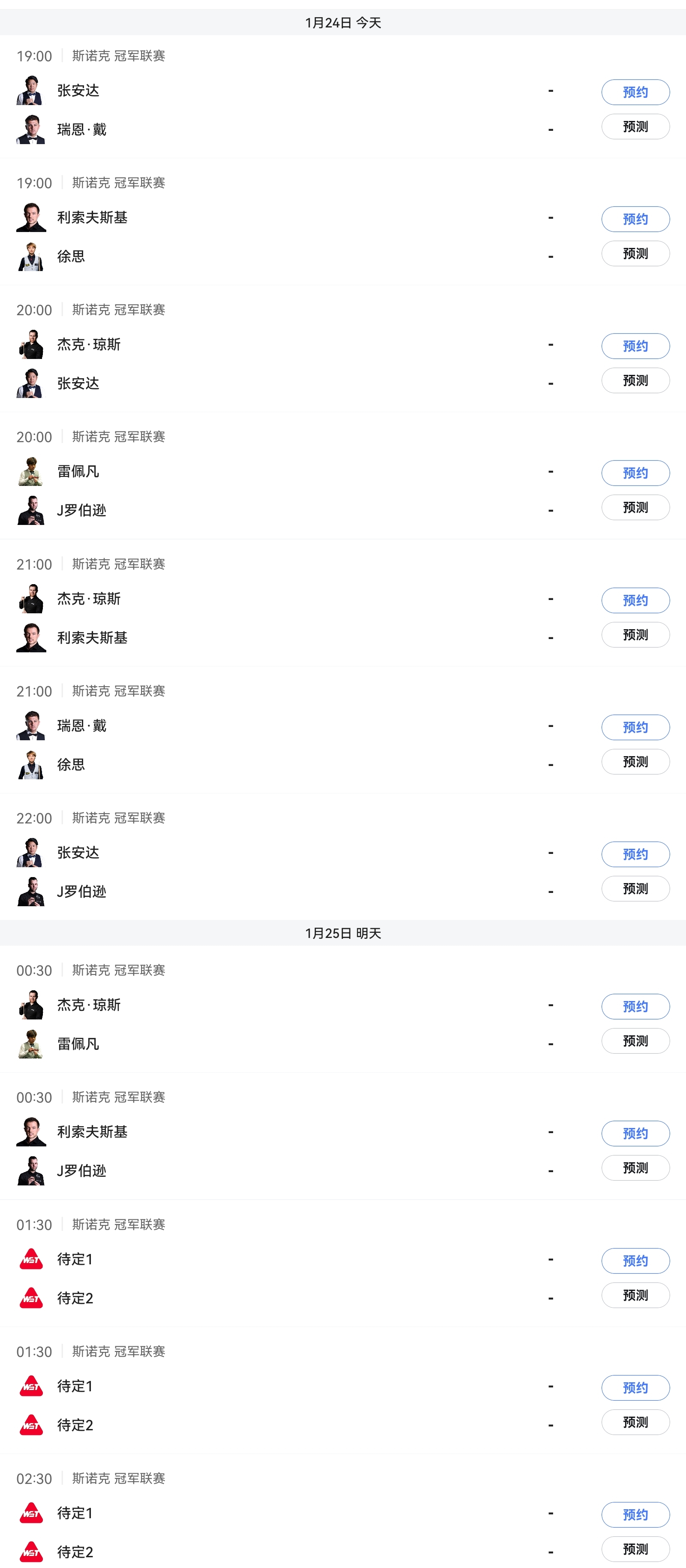
Task: Open 预测 for 20:00 雷佩凡 vs J罗伯逊
Action: [x=635, y=508]
